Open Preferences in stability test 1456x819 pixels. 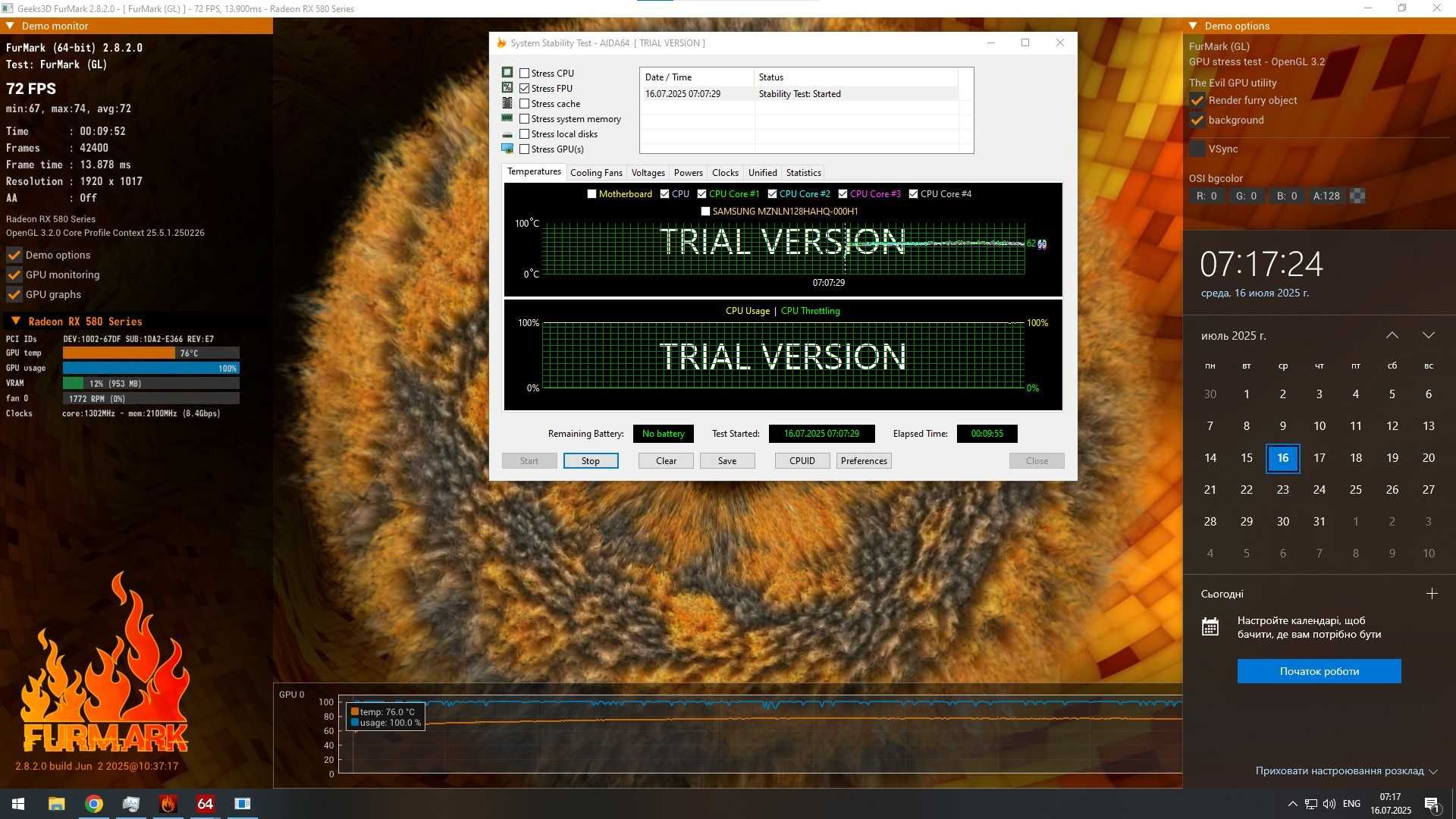[864, 461]
